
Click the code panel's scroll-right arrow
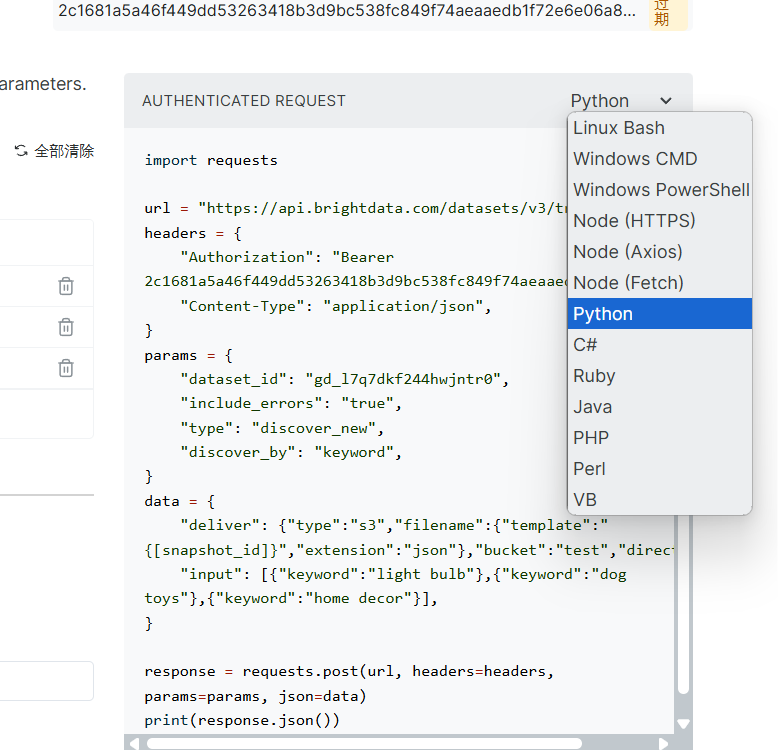(x=666, y=743)
